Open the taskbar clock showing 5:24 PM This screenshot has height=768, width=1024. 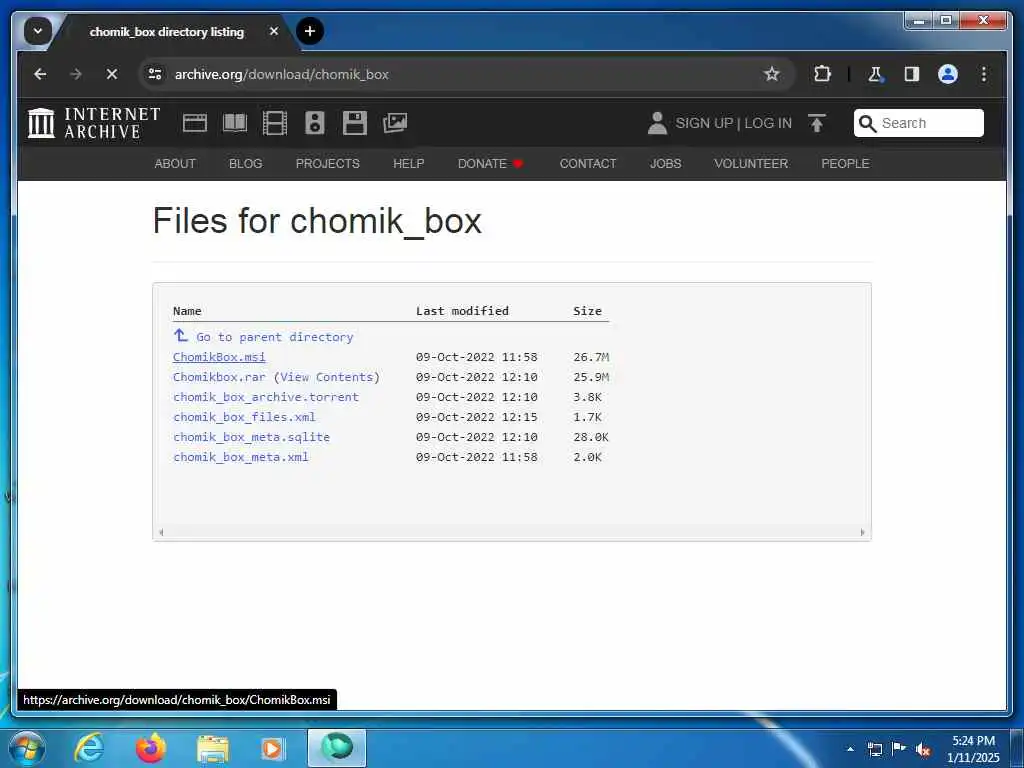point(973,749)
